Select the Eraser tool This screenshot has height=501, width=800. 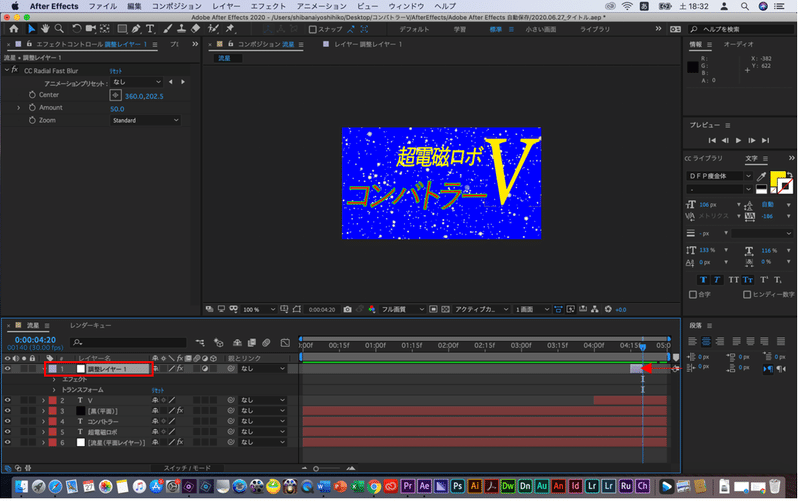(x=195, y=29)
